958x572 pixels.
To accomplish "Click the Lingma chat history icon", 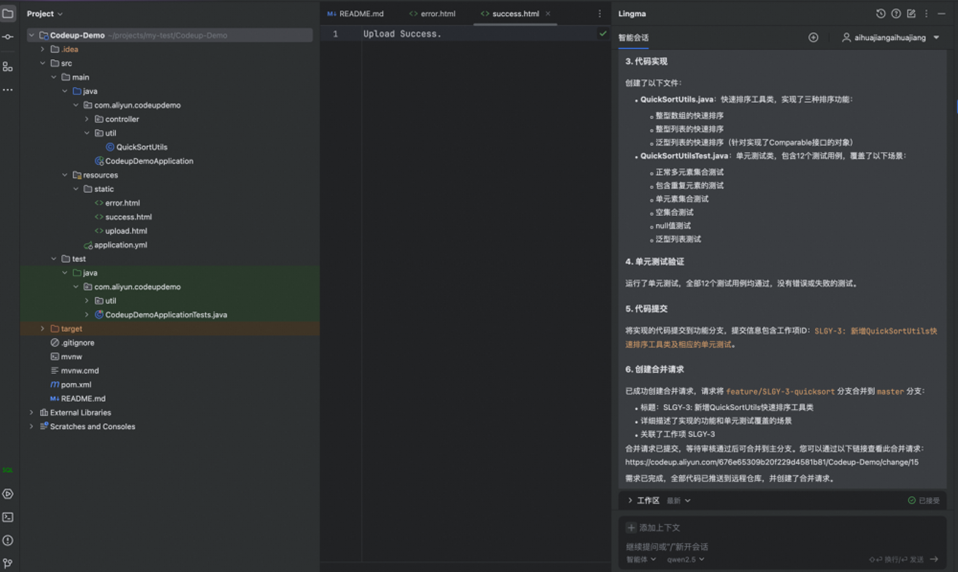I will (880, 14).
